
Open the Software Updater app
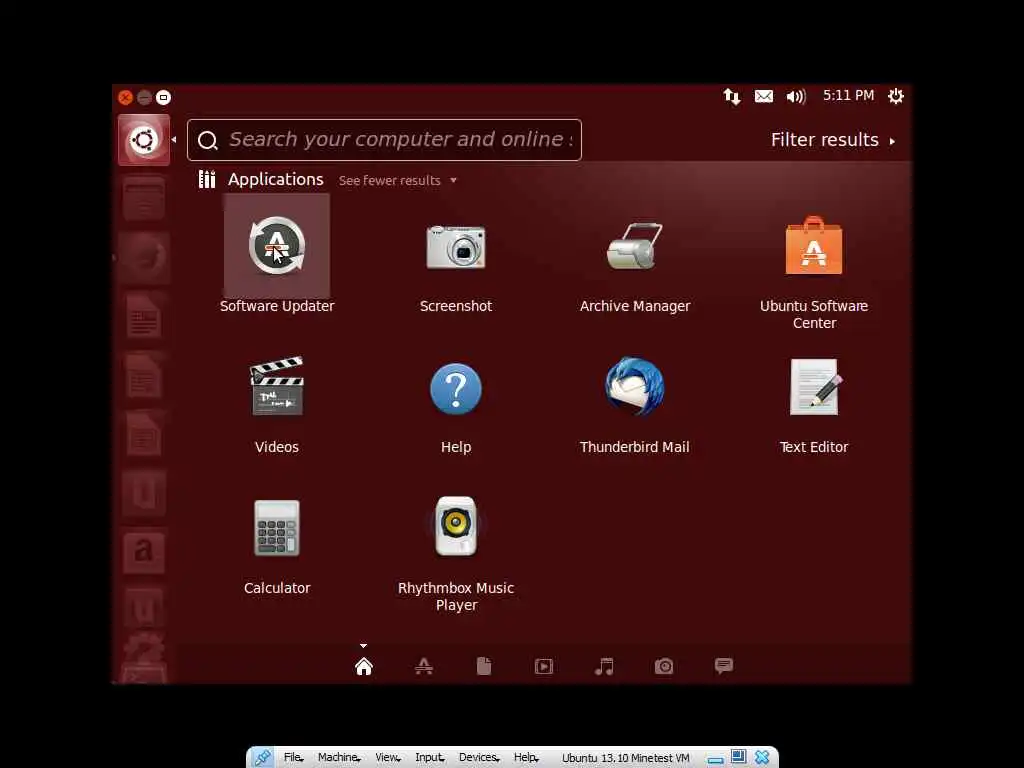pos(277,246)
